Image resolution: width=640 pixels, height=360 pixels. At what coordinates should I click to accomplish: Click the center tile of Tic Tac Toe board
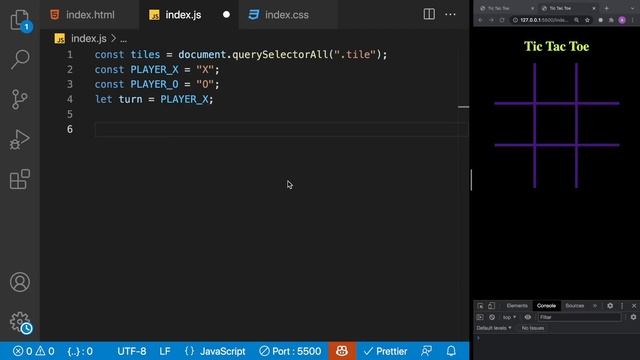pyautogui.click(x=556, y=124)
